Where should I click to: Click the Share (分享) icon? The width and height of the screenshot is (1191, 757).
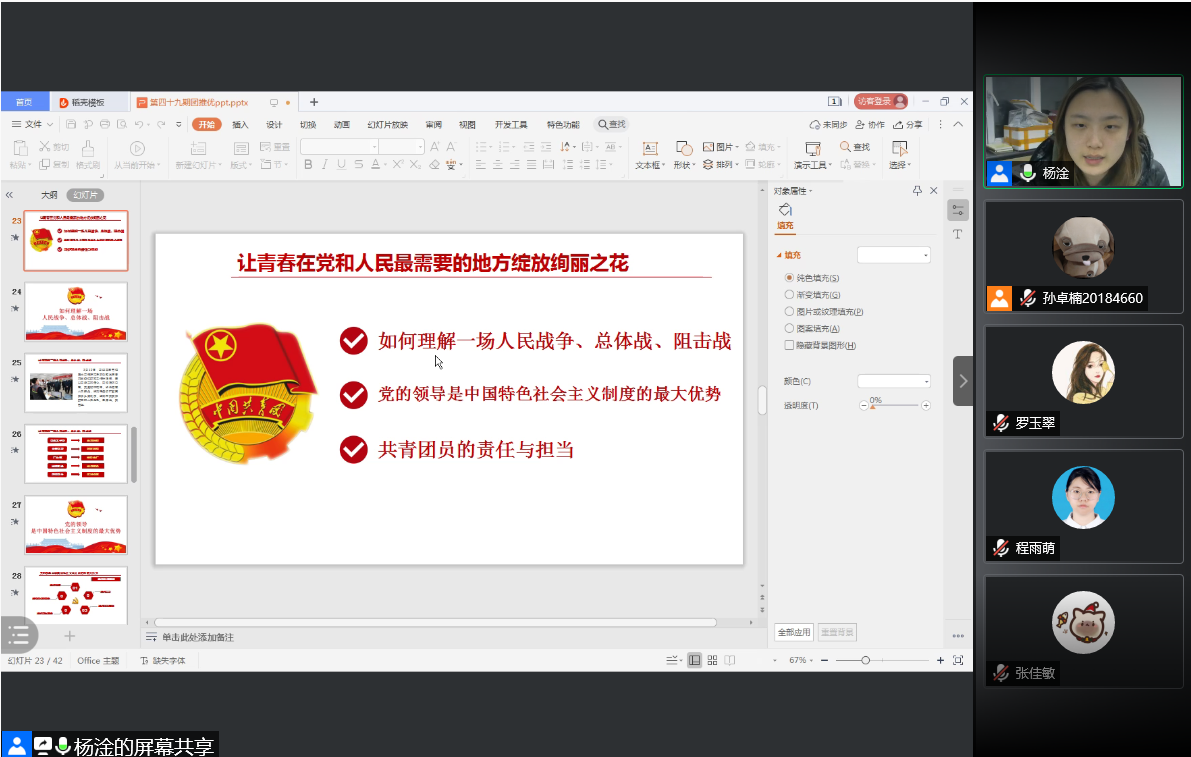908,125
